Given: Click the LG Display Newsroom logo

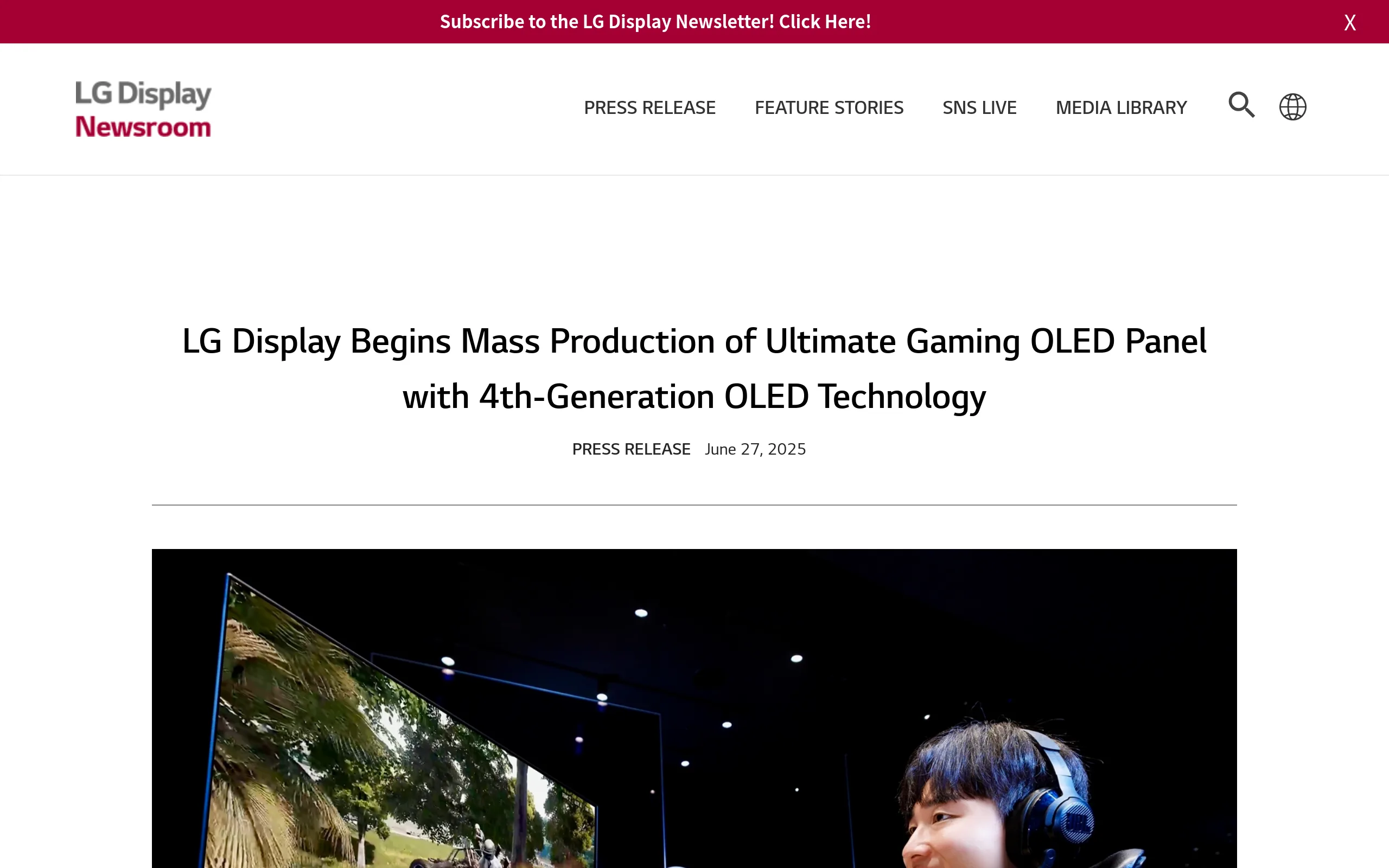Looking at the screenshot, I should click(143, 109).
